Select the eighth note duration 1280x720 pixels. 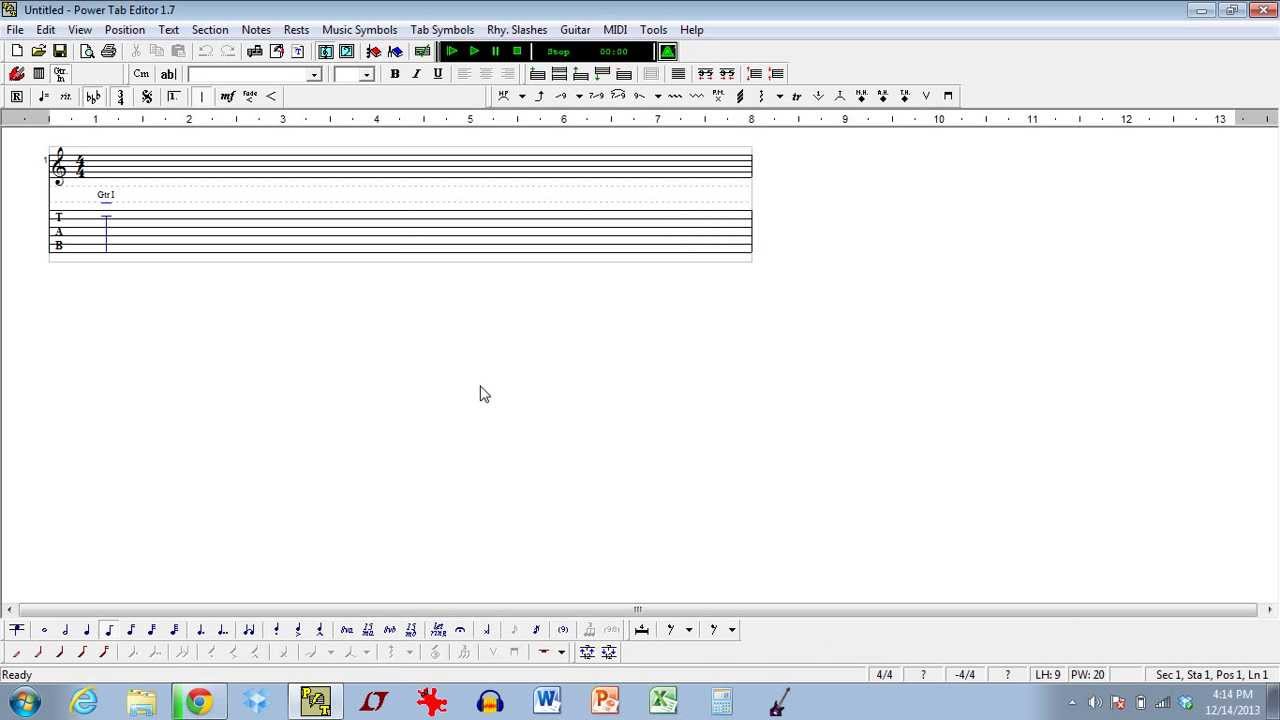tap(109, 630)
